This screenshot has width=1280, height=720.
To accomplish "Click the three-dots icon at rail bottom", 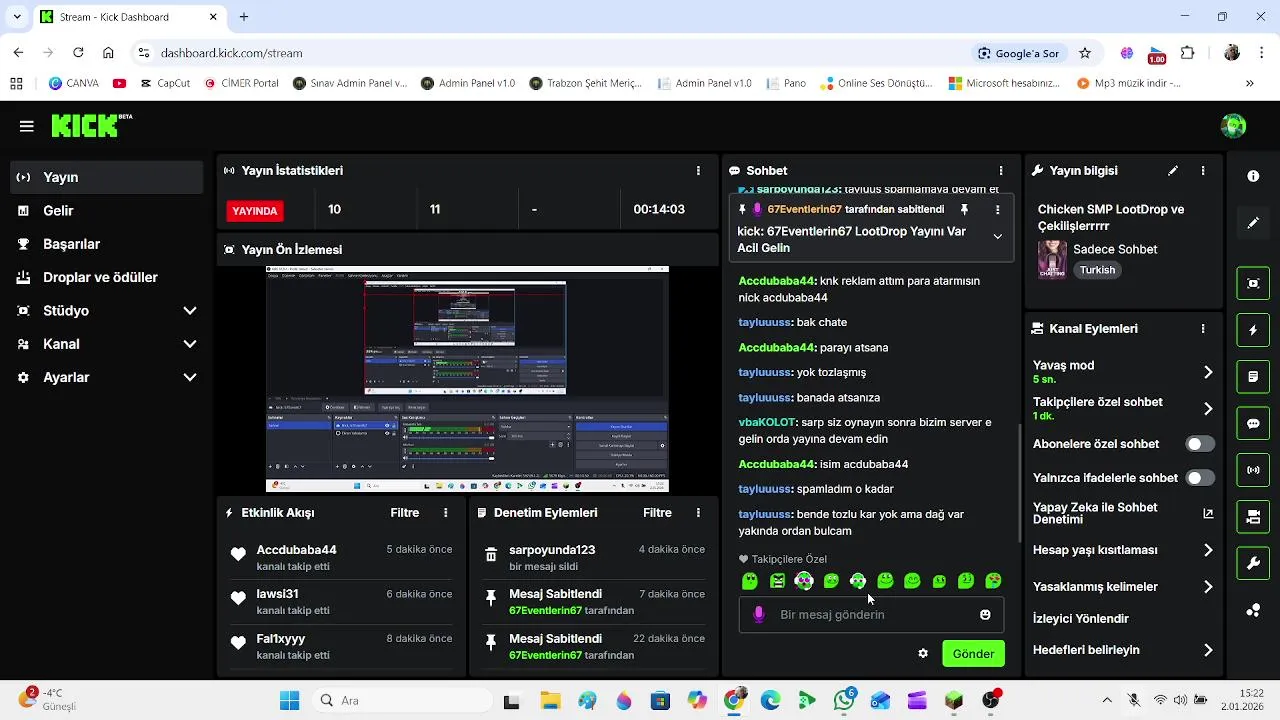I will [1253, 611].
